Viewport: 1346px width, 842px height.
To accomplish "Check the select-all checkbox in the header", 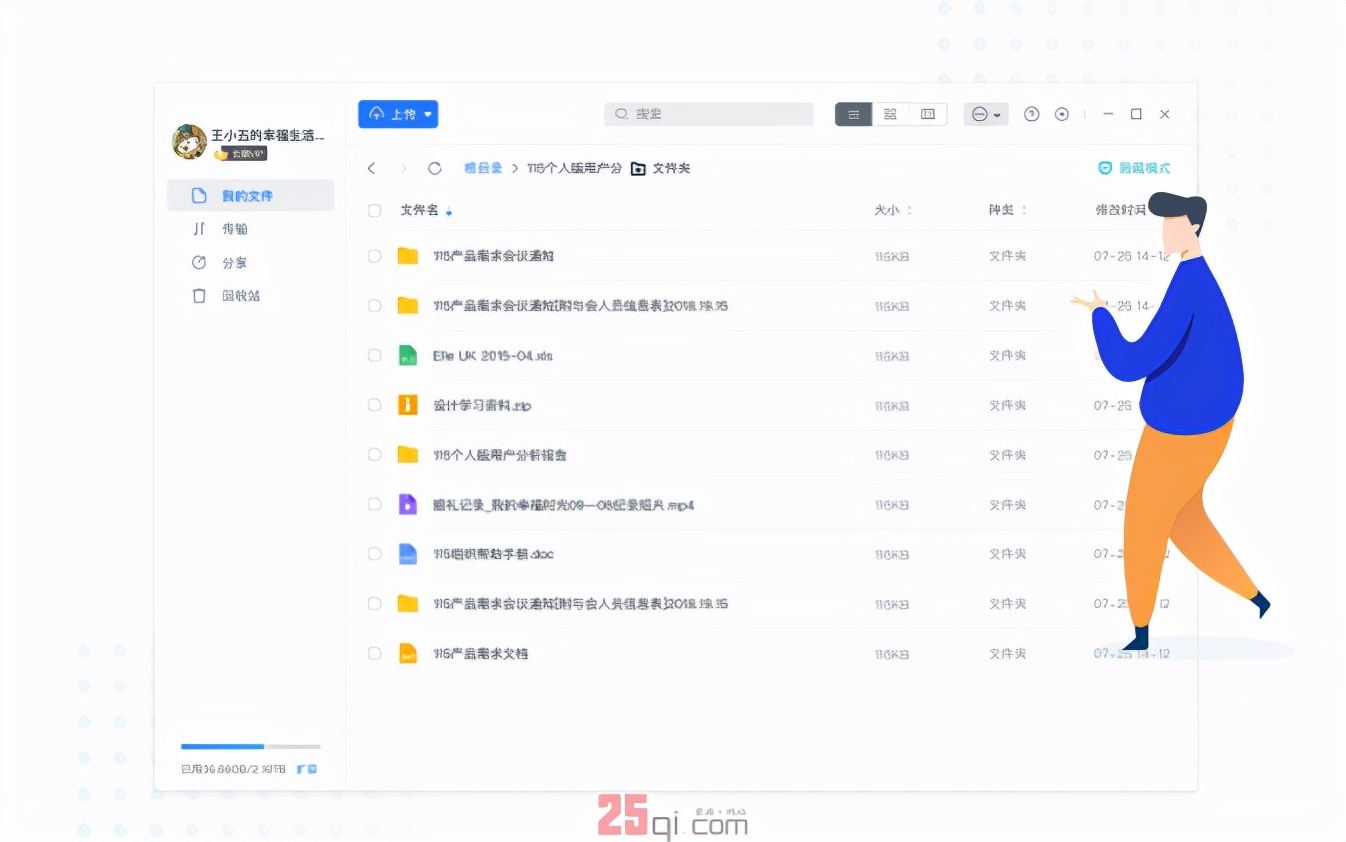I will [x=373, y=210].
